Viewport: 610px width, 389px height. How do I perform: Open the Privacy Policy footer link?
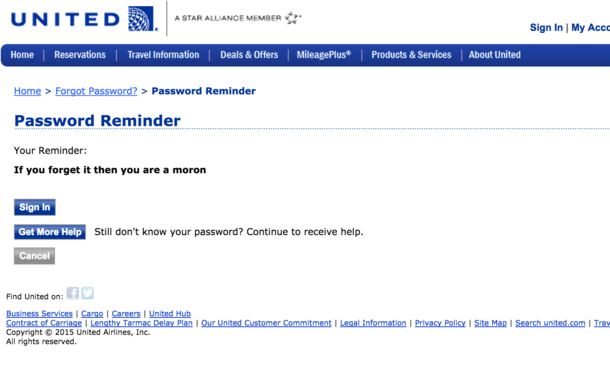440,323
